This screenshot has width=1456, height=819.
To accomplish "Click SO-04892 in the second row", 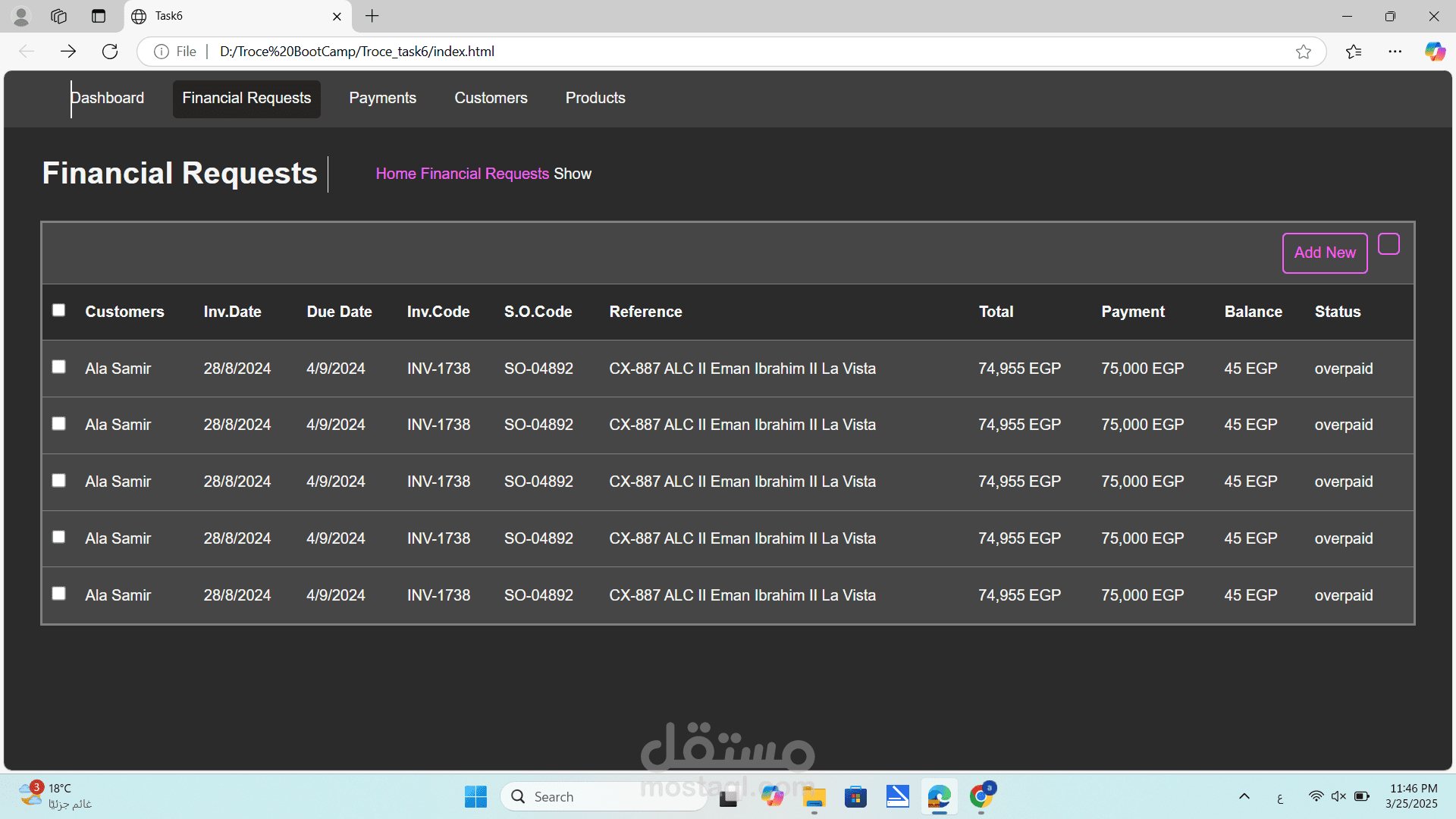I will (x=538, y=425).
